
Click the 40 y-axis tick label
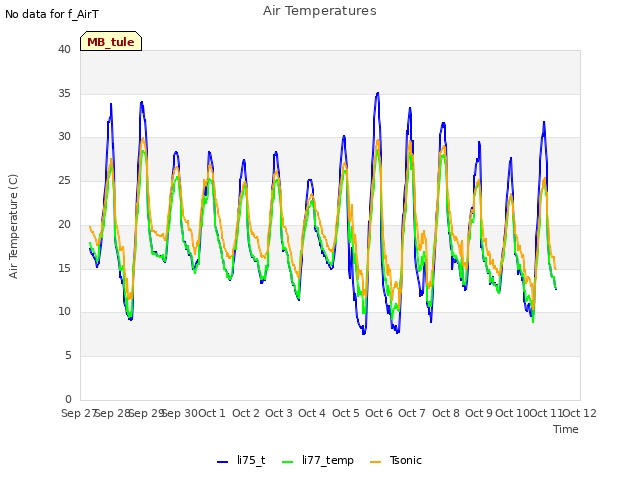click(64, 49)
